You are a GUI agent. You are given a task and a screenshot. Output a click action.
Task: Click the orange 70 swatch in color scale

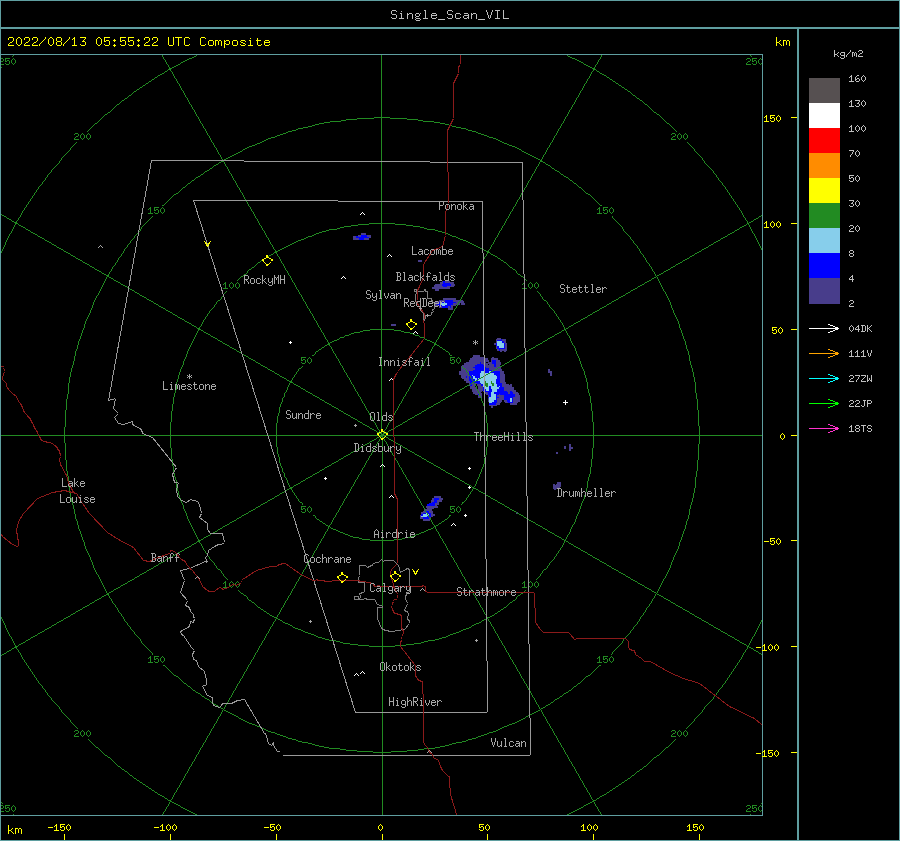click(x=824, y=166)
